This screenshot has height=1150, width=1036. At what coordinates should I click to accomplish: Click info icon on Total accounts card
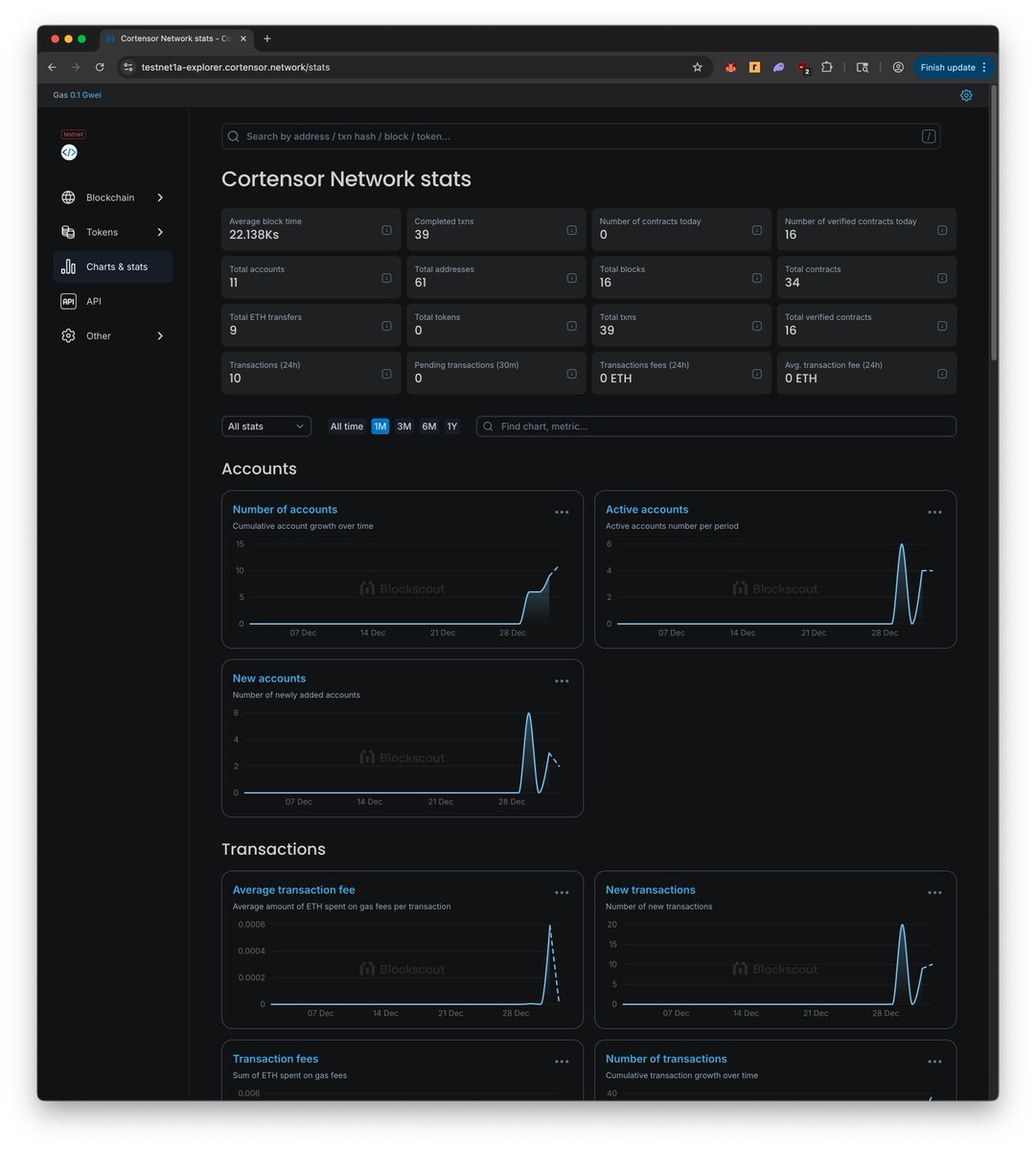click(386, 278)
